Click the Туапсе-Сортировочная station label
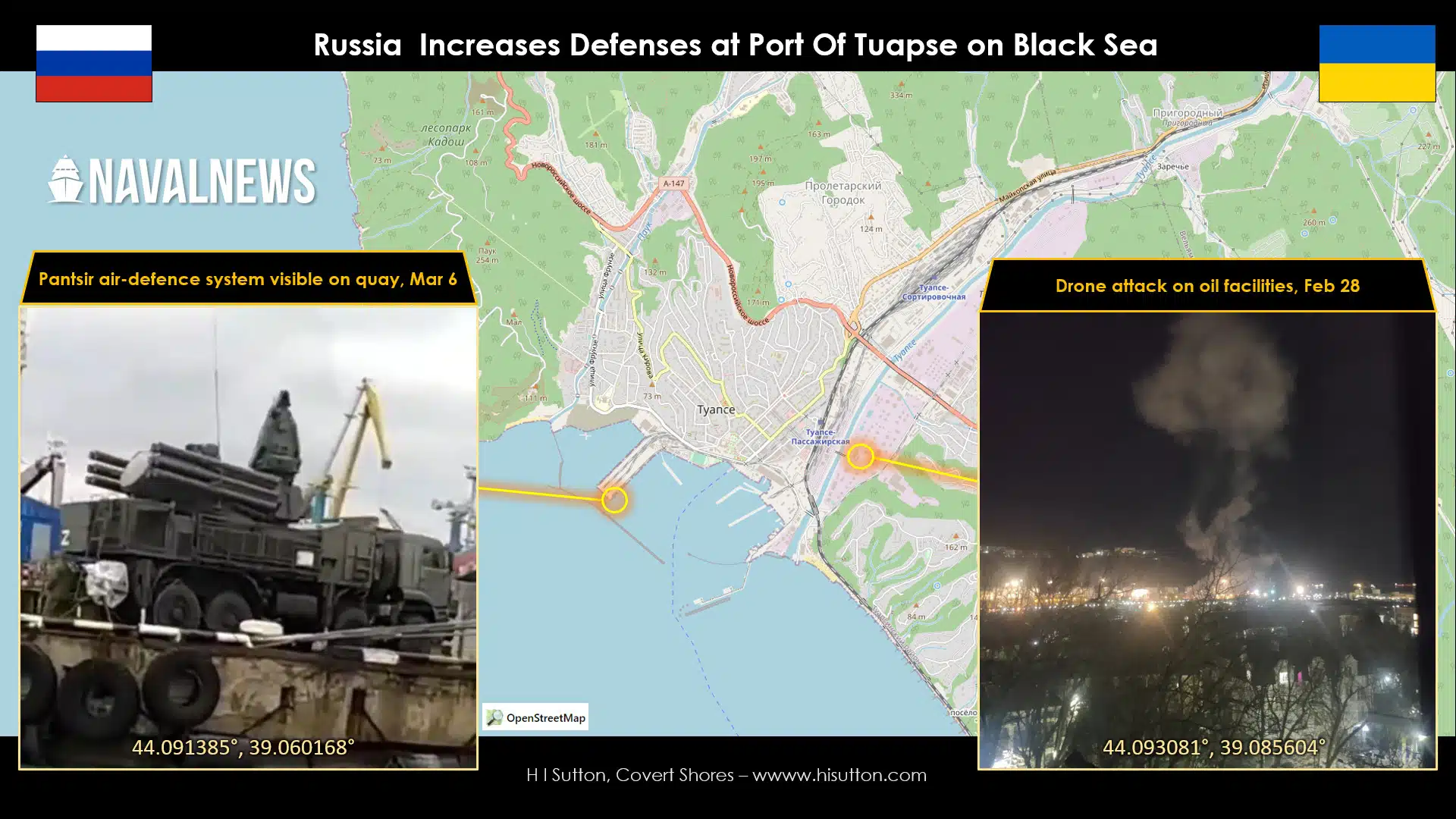Viewport: 1456px width, 819px height. point(933,293)
